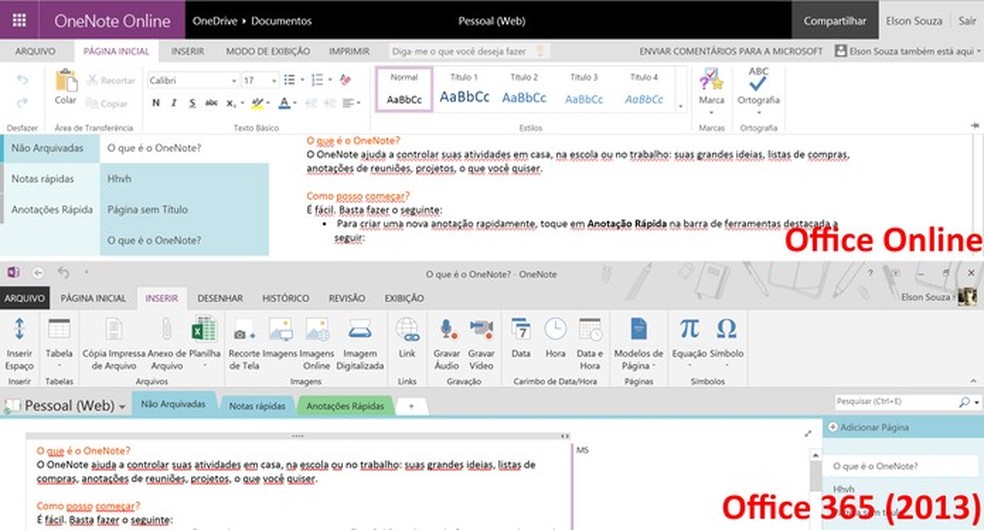Apply the Título 2 style
This screenshot has width=984, height=530.
pyautogui.click(x=524, y=89)
